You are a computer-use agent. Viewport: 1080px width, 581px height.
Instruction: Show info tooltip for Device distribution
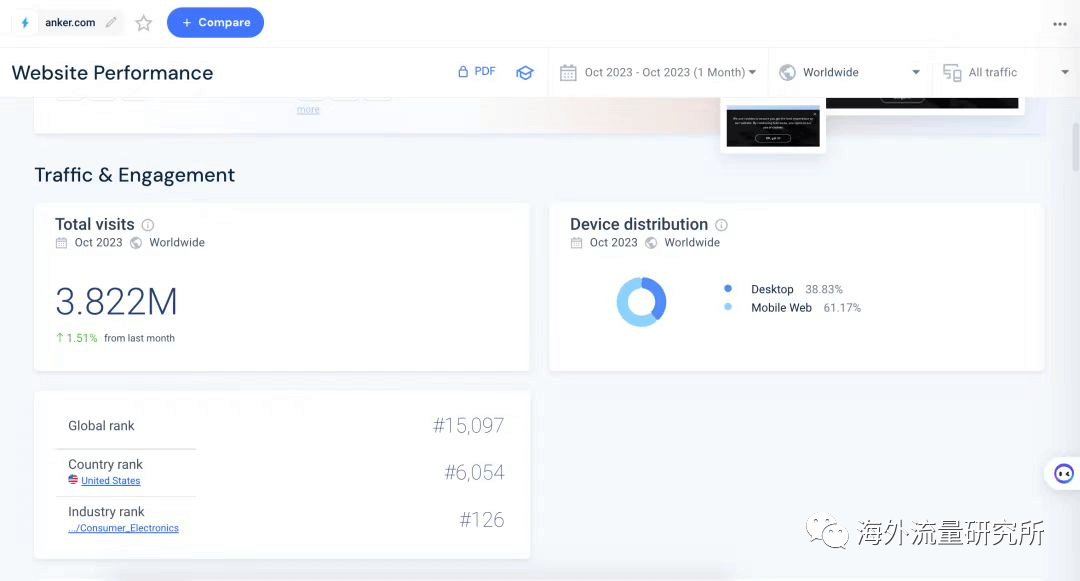(x=721, y=225)
